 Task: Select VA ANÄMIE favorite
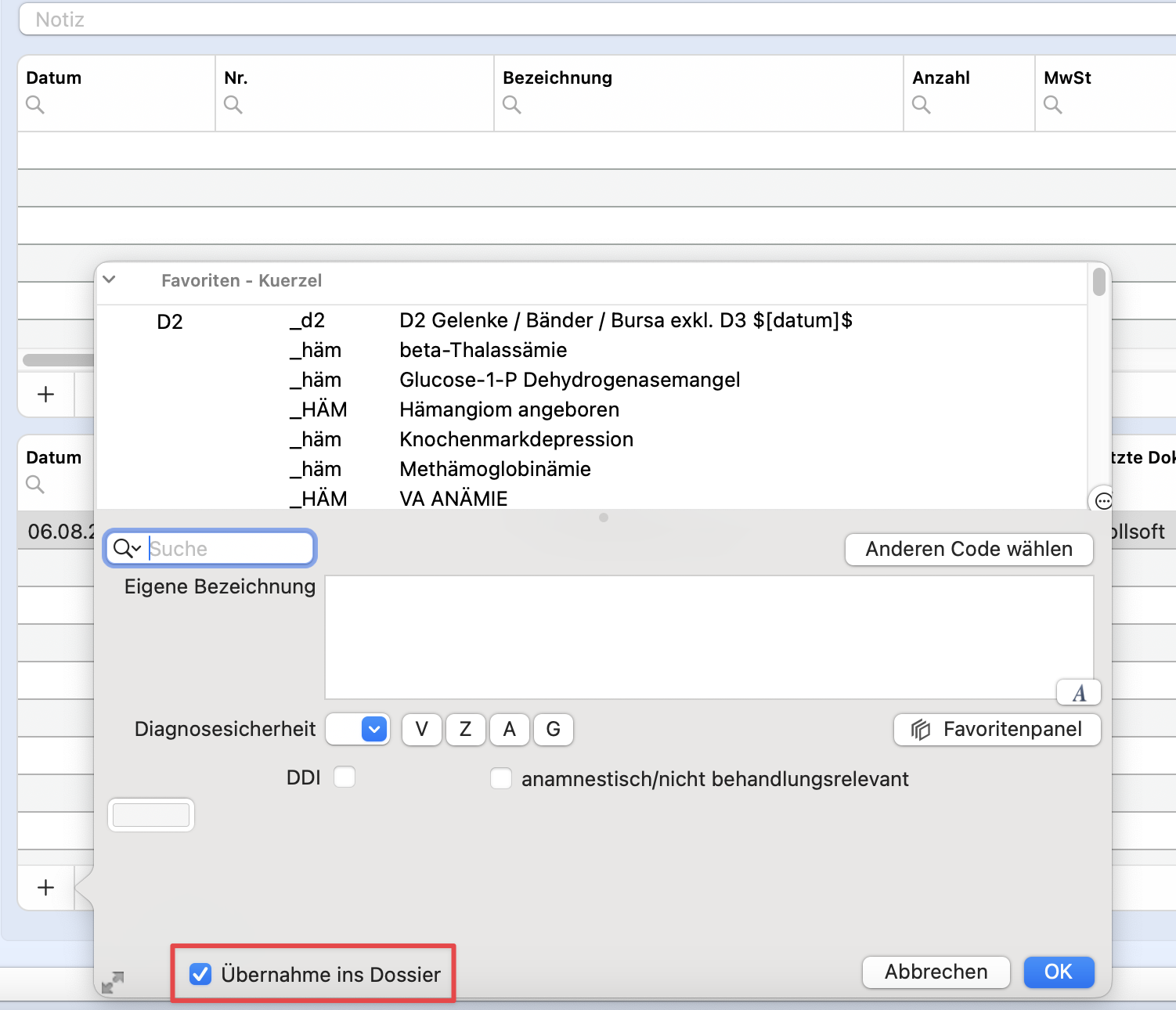point(453,498)
